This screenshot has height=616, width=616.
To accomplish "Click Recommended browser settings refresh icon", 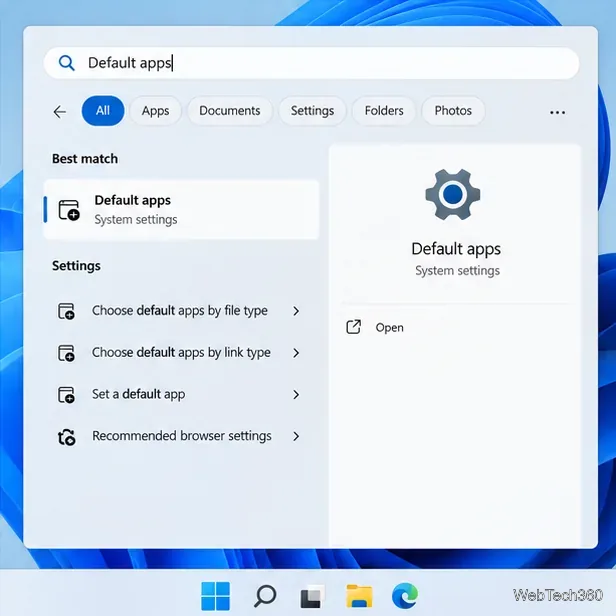I will pos(66,437).
